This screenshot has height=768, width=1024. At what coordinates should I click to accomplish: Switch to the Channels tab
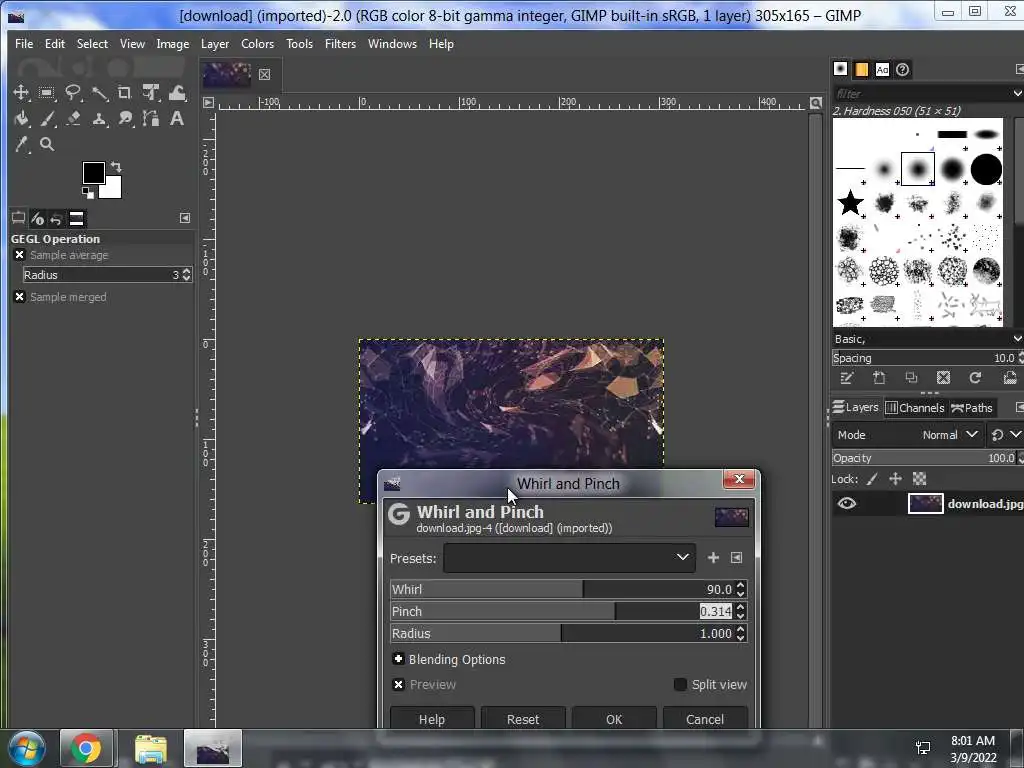915,408
